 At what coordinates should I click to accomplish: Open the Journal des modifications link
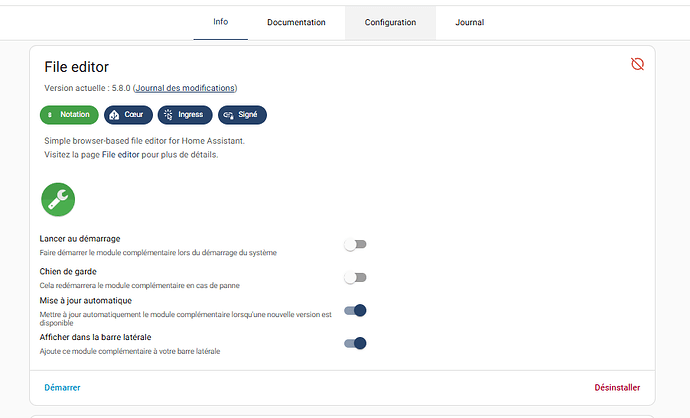[185, 88]
